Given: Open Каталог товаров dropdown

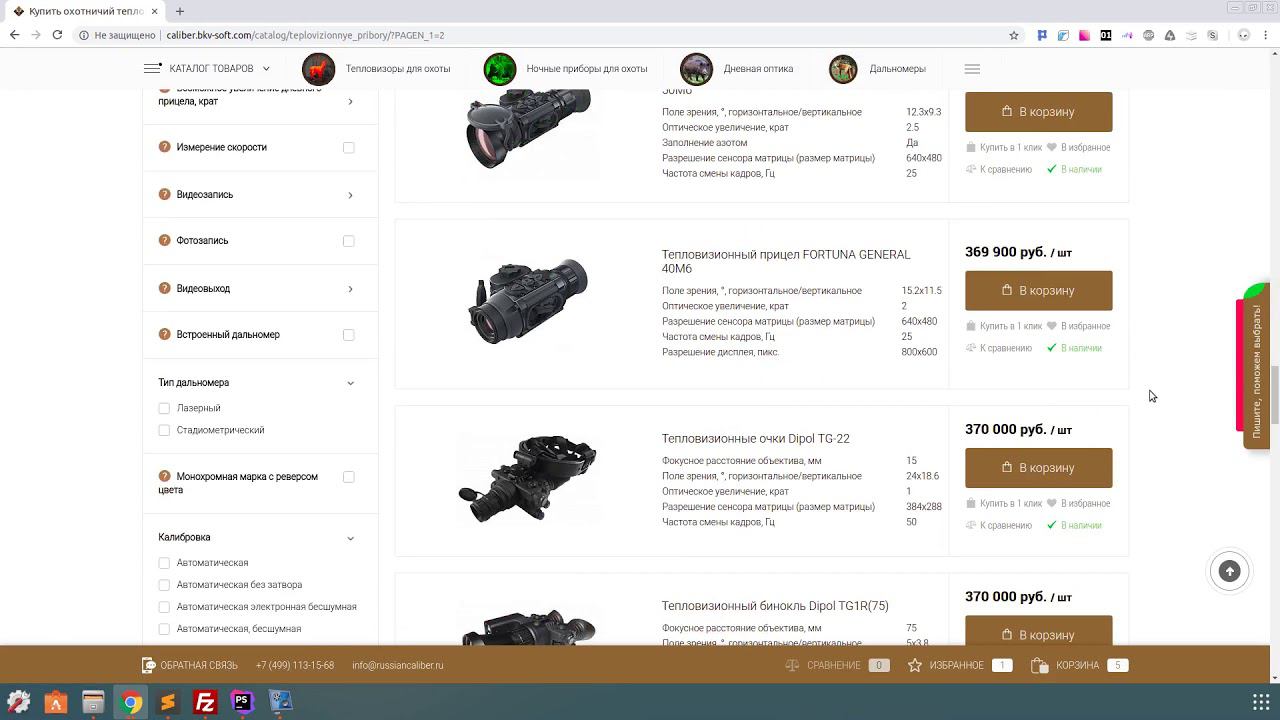Looking at the screenshot, I should pos(207,69).
